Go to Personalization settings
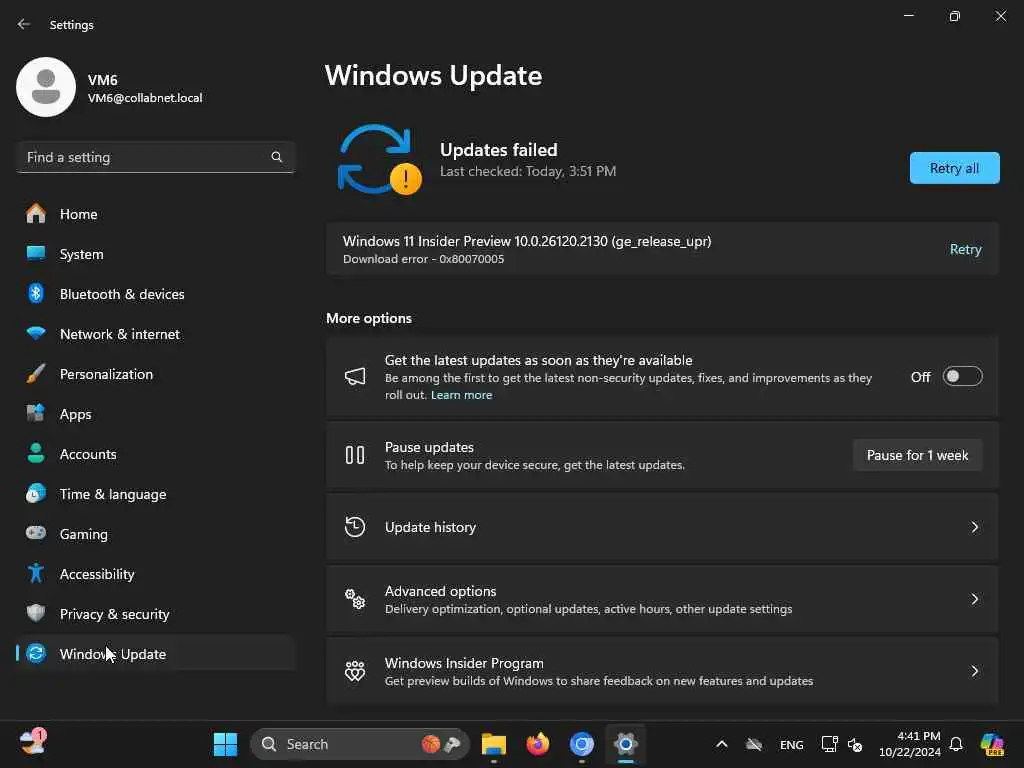The width and height of the screenshot is (1024, 768). 155,374
